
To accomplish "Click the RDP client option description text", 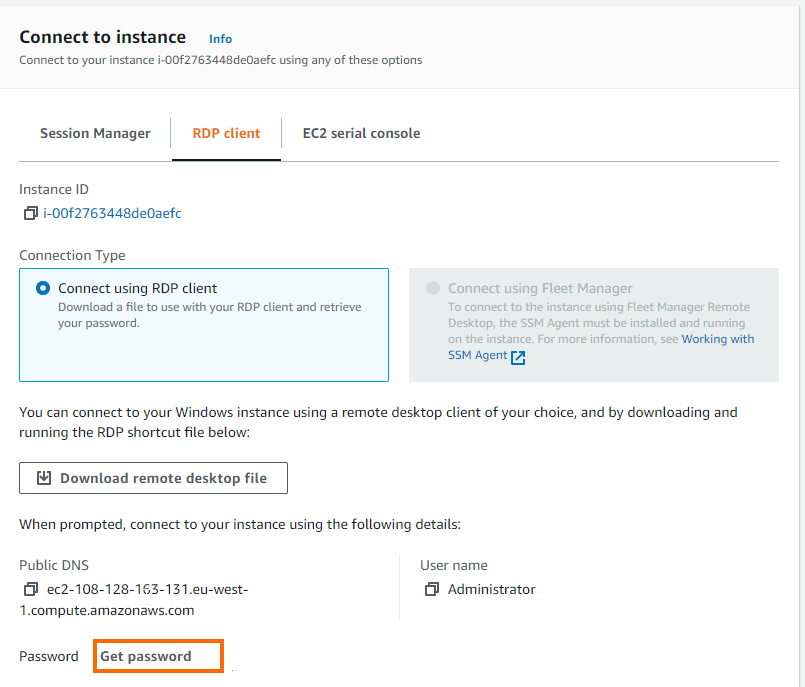I will point(209,315).
